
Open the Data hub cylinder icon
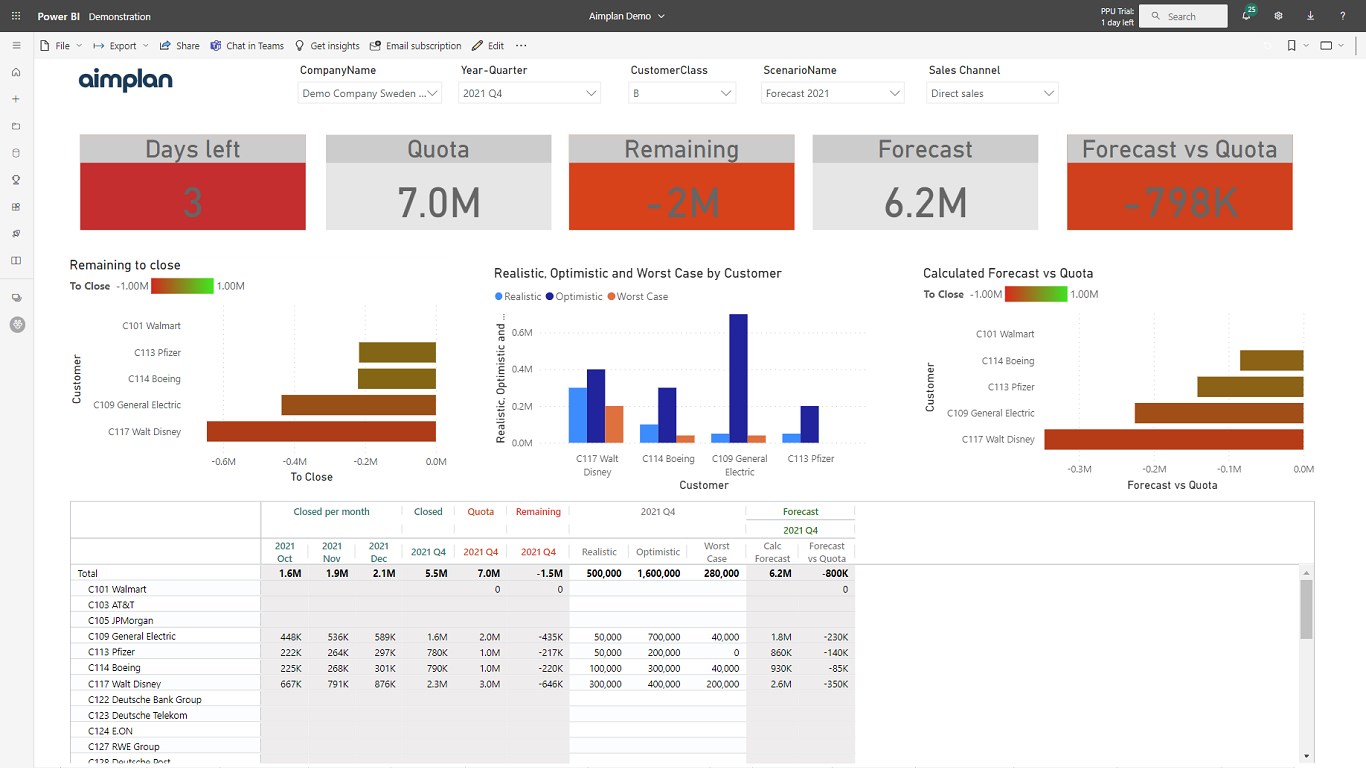click(x=16, y=154)
